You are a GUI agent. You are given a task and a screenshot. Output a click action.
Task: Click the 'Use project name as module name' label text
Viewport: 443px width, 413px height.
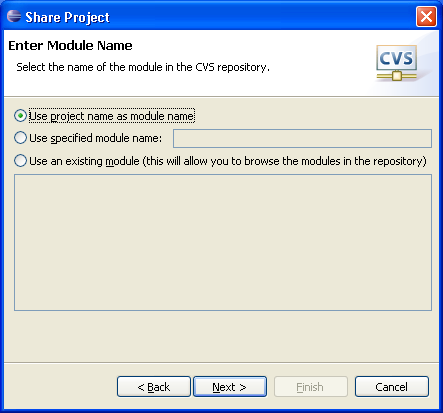point(112,116)
